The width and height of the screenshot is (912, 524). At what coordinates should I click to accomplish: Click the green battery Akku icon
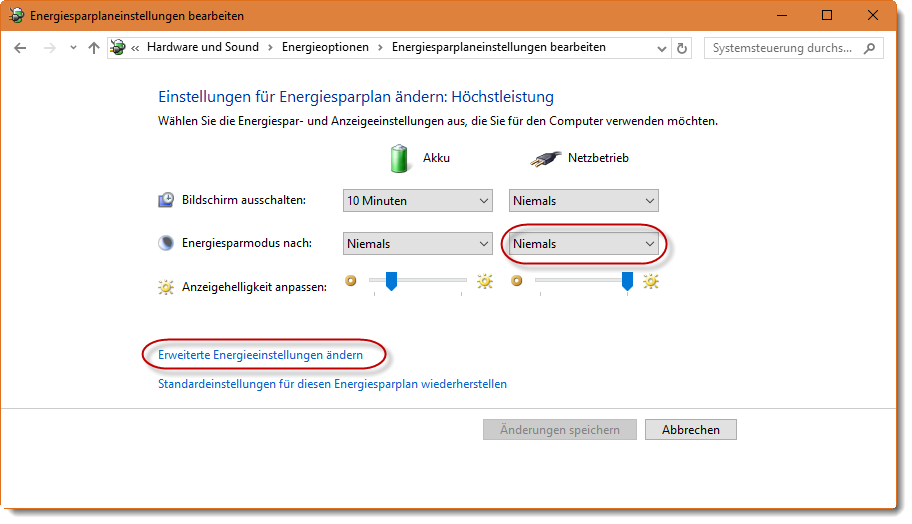[400, 158]
